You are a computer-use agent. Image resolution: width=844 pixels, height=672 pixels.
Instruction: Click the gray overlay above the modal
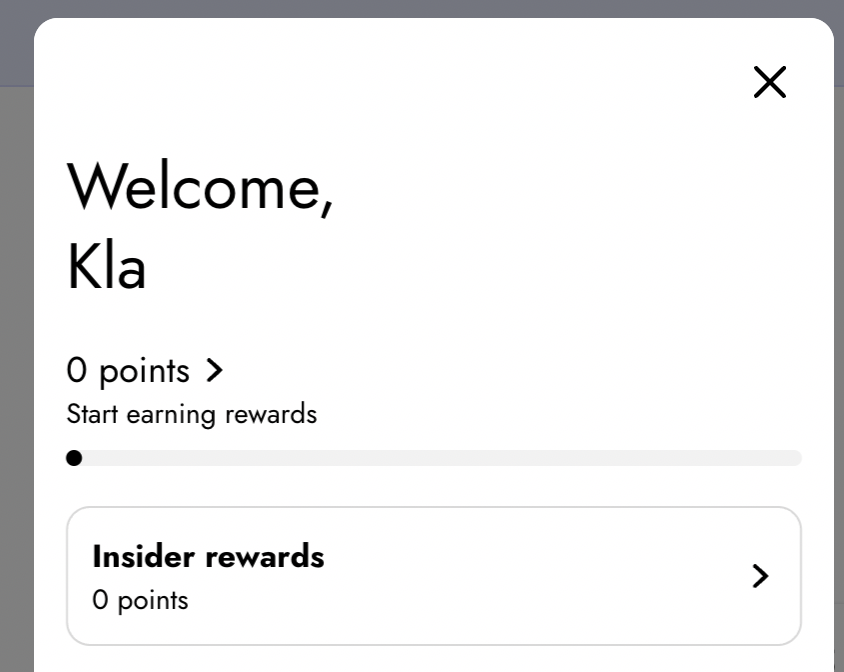coord(420,8)
